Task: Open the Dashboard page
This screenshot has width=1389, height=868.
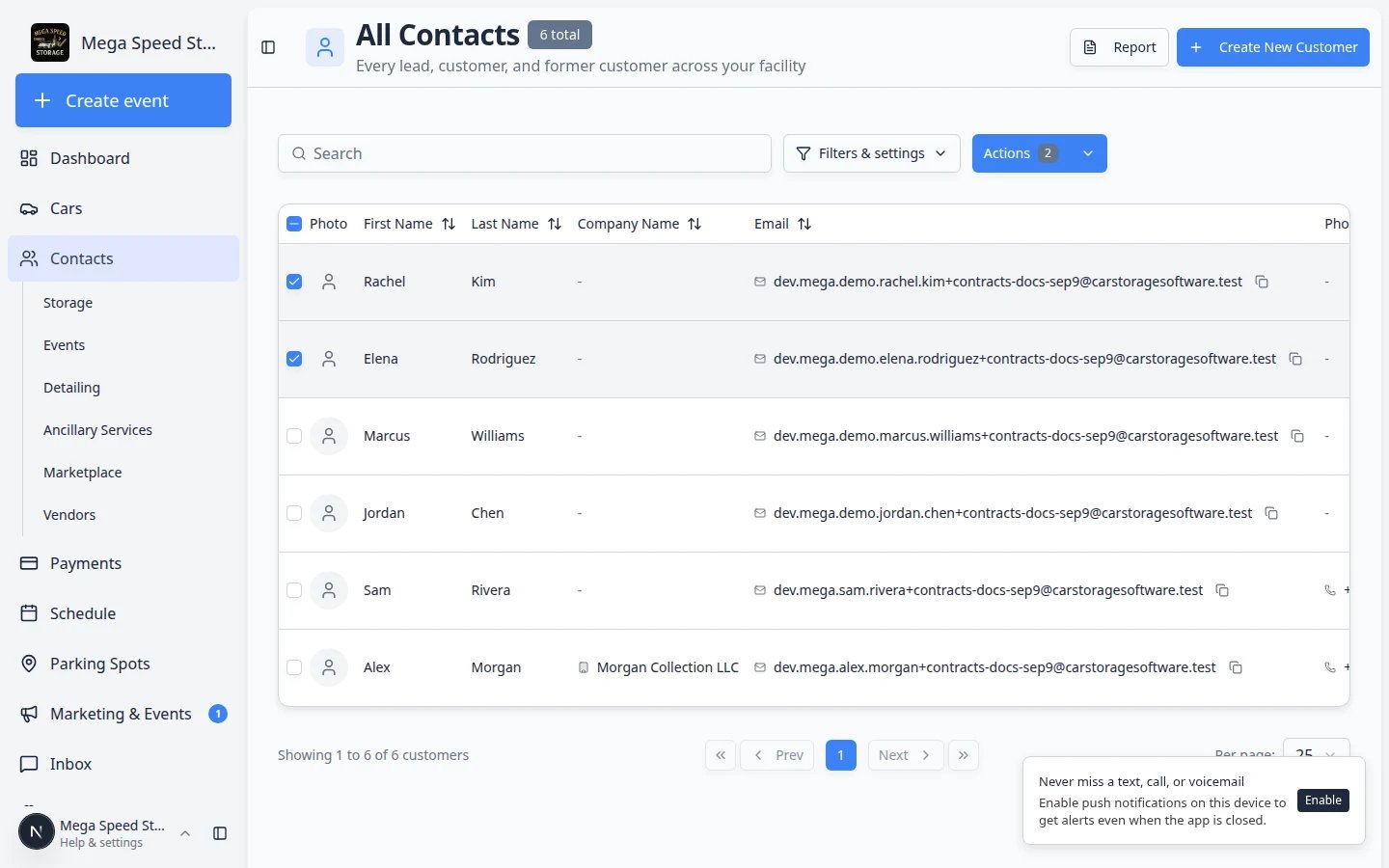Action: [x=123, y=158]
